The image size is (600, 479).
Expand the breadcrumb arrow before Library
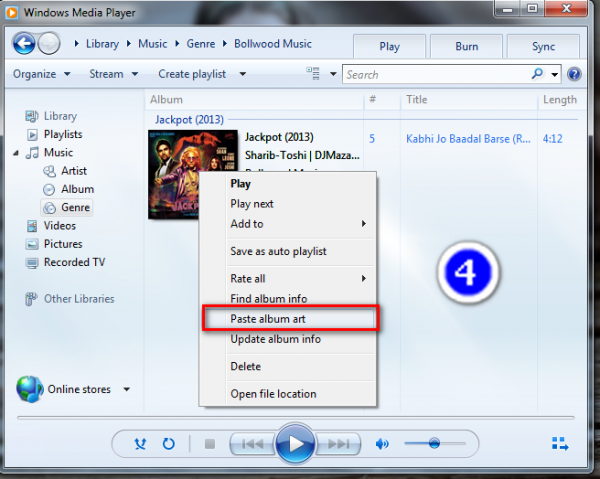point(77,44)
